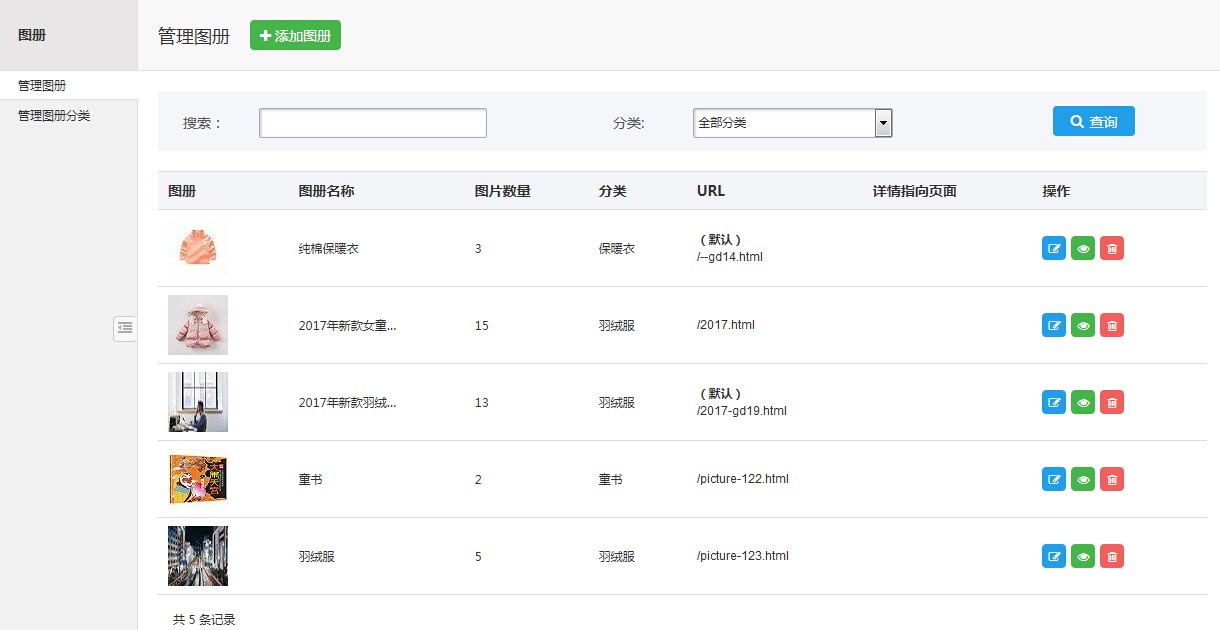
Task: Click the delete trash icon for 童书
Action: pos(1112,479)
